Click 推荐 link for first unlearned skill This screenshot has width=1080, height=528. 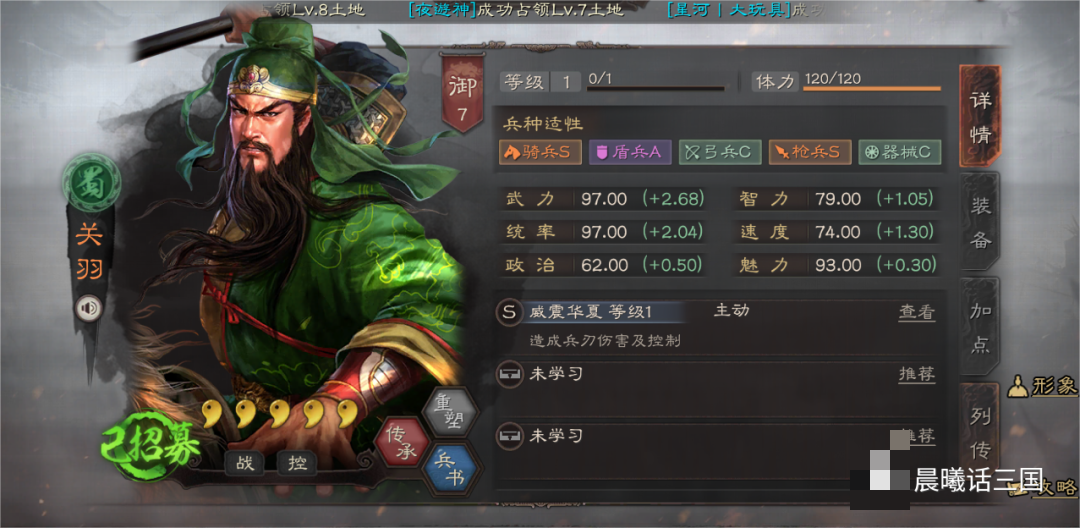[917, 374]
